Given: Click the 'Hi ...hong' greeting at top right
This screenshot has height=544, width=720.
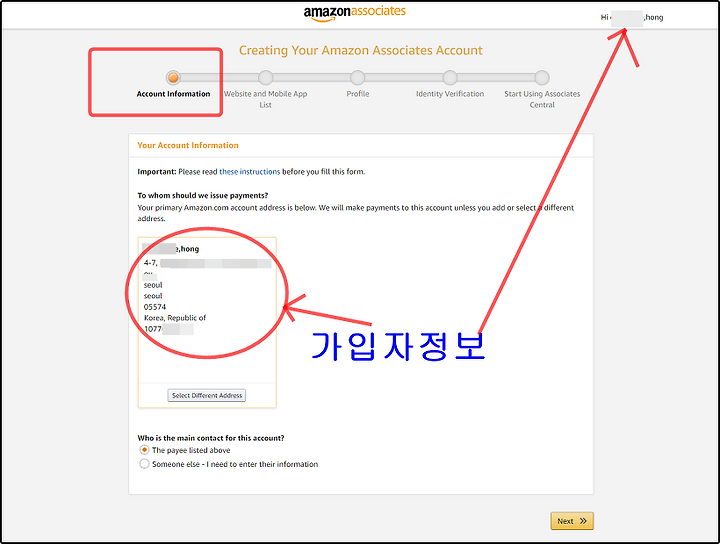Looking at the screenshot, I should [x=632, y=17].
